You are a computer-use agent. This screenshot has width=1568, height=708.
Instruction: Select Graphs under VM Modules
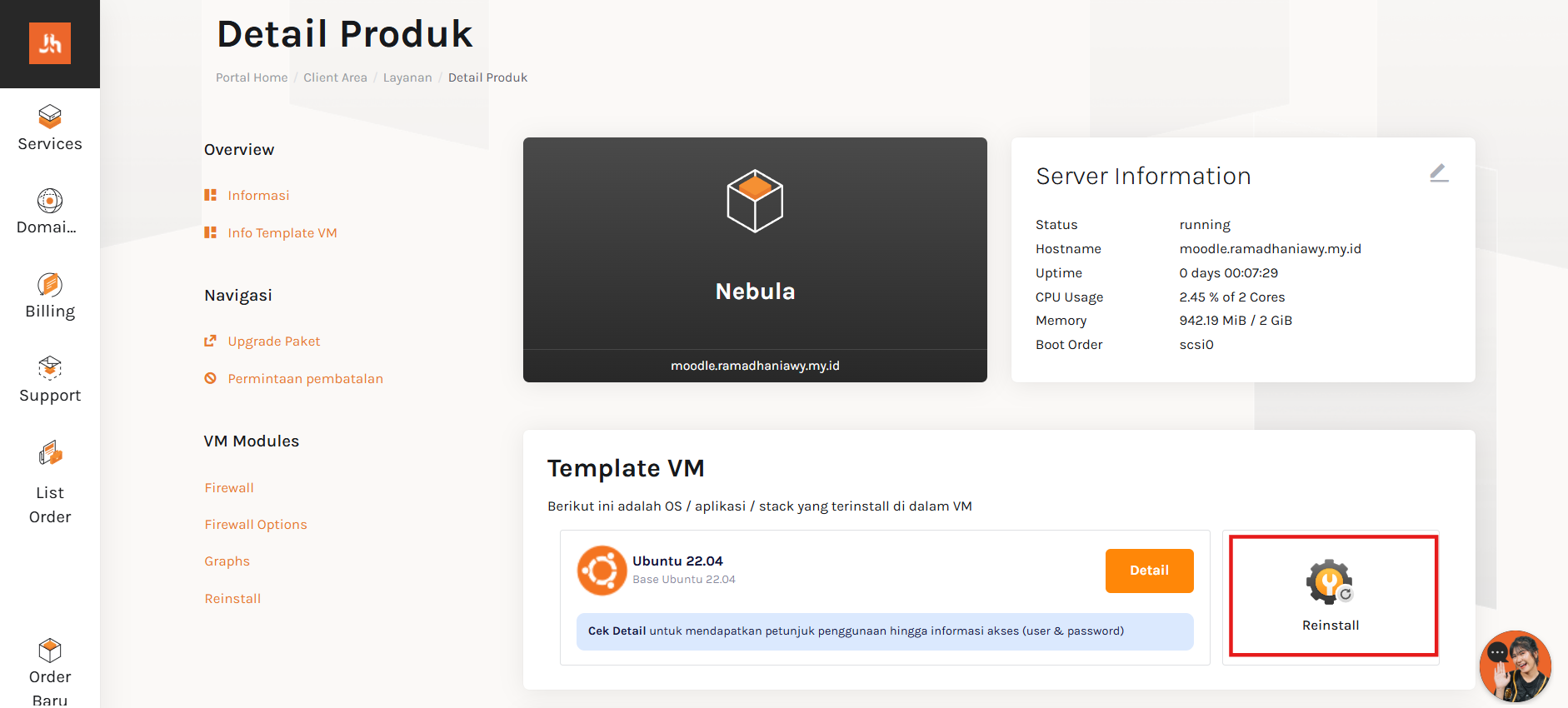point(227,561)
